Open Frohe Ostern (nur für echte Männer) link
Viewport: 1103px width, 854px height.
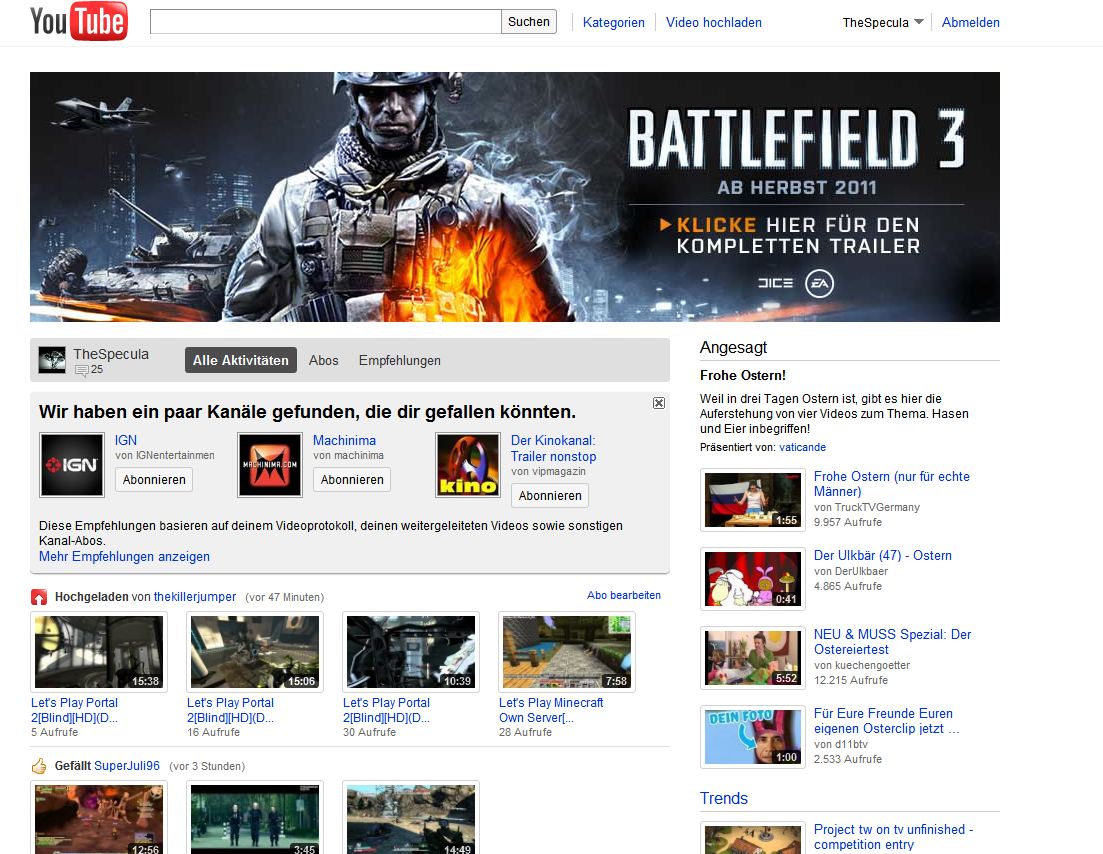click(891, 484)
